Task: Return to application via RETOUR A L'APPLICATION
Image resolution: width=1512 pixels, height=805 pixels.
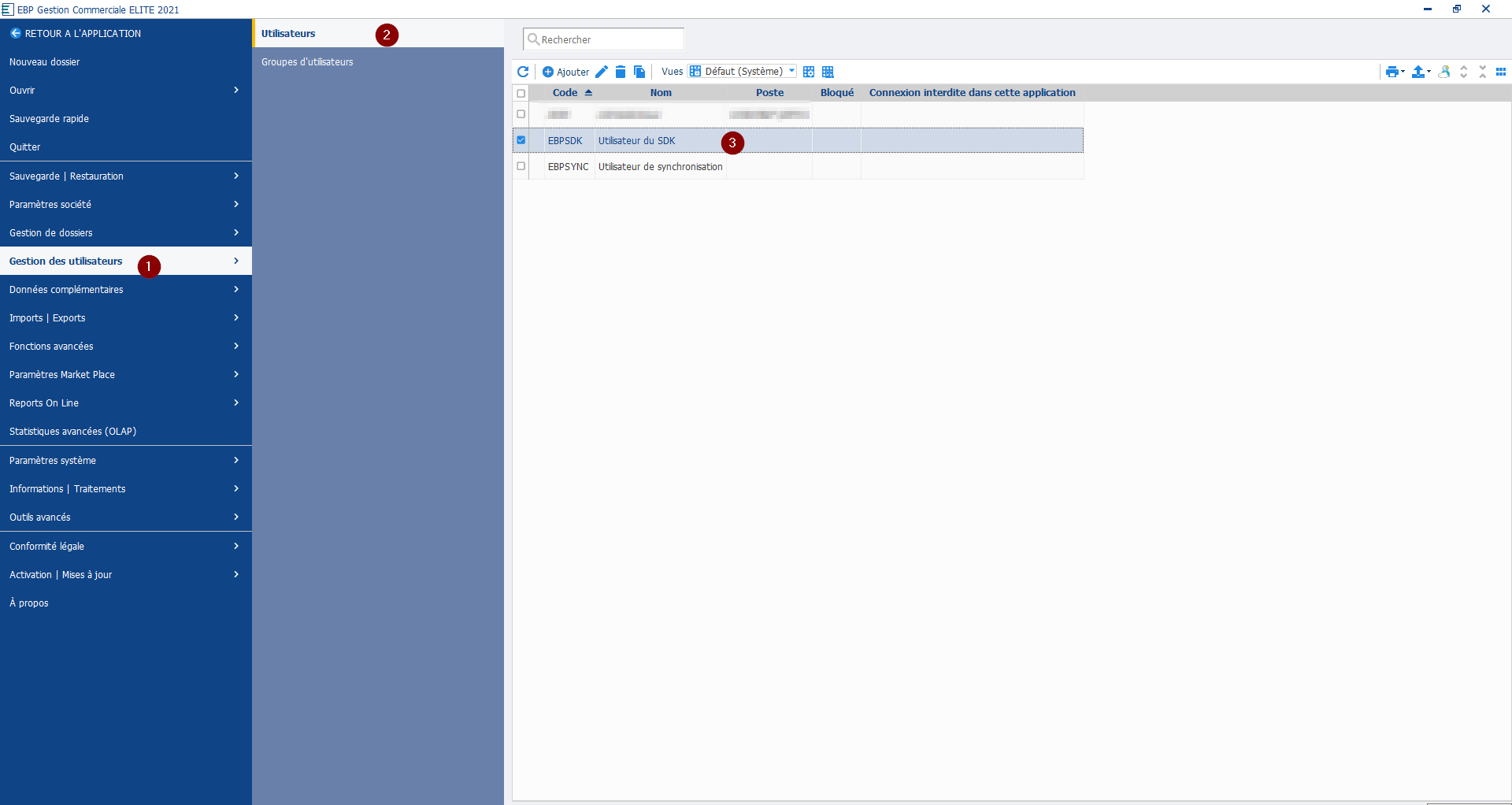Action: pos(126,33)
